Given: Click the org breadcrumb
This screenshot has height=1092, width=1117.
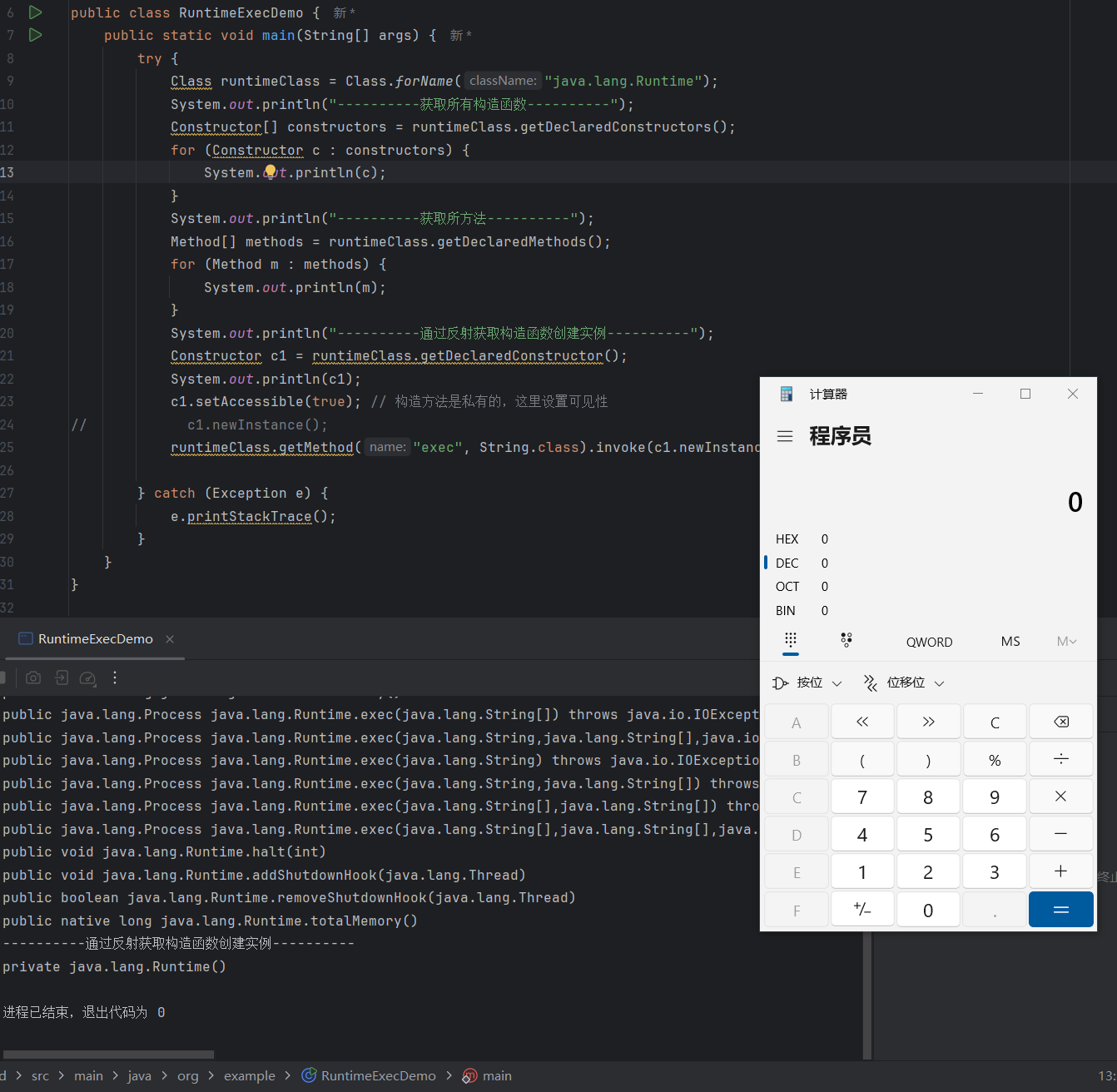Looking at the screenshot, I should point(188,1075).
